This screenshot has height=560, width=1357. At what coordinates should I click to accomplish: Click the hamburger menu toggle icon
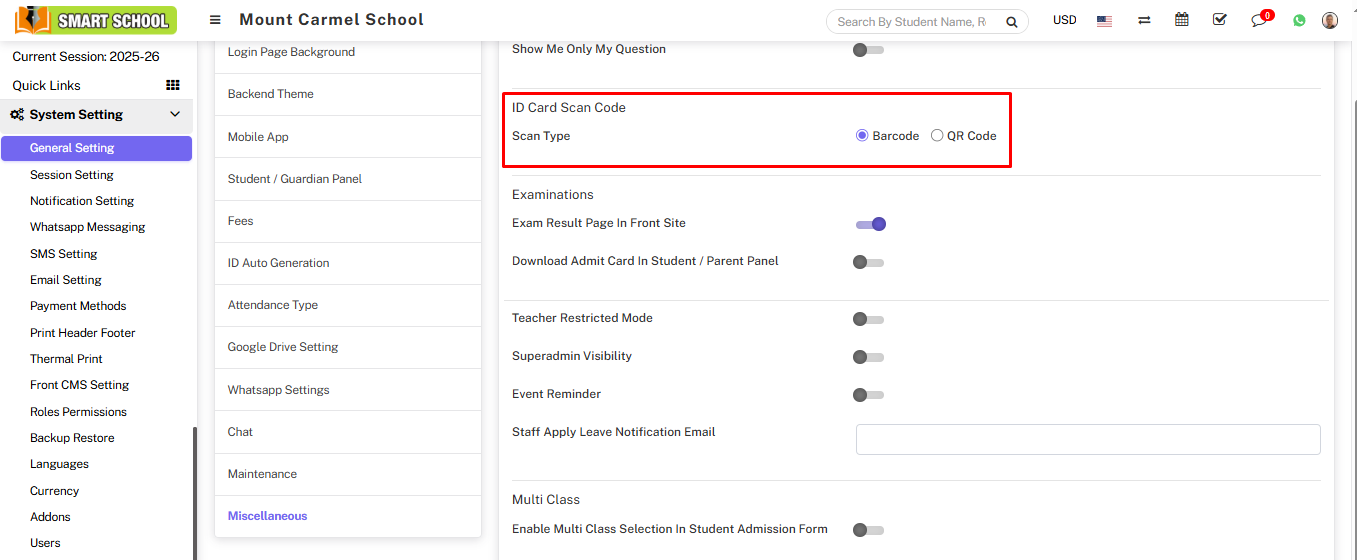click(215, 20)
